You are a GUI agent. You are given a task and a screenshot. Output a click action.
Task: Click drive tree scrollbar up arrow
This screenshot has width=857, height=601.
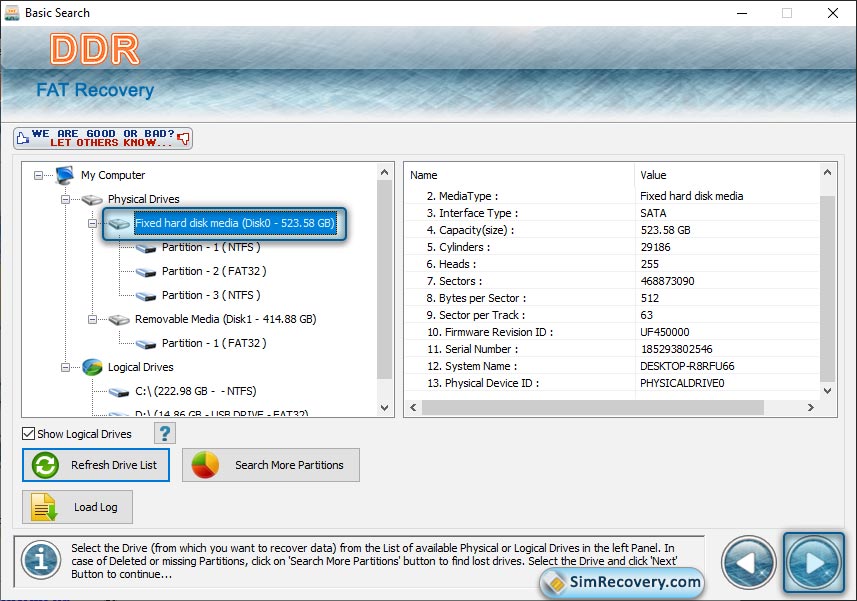coord(384,172)
